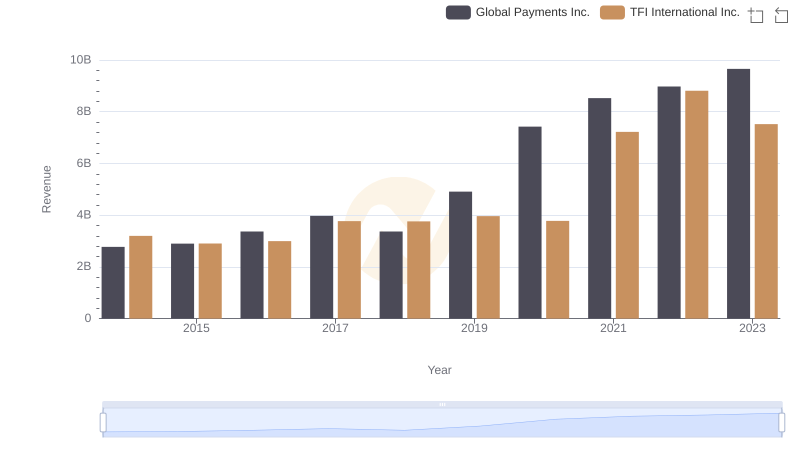This screenshot has height=461, width=800.
Task: Click the top grip bar of the data zoom slider
Action: 442,404
